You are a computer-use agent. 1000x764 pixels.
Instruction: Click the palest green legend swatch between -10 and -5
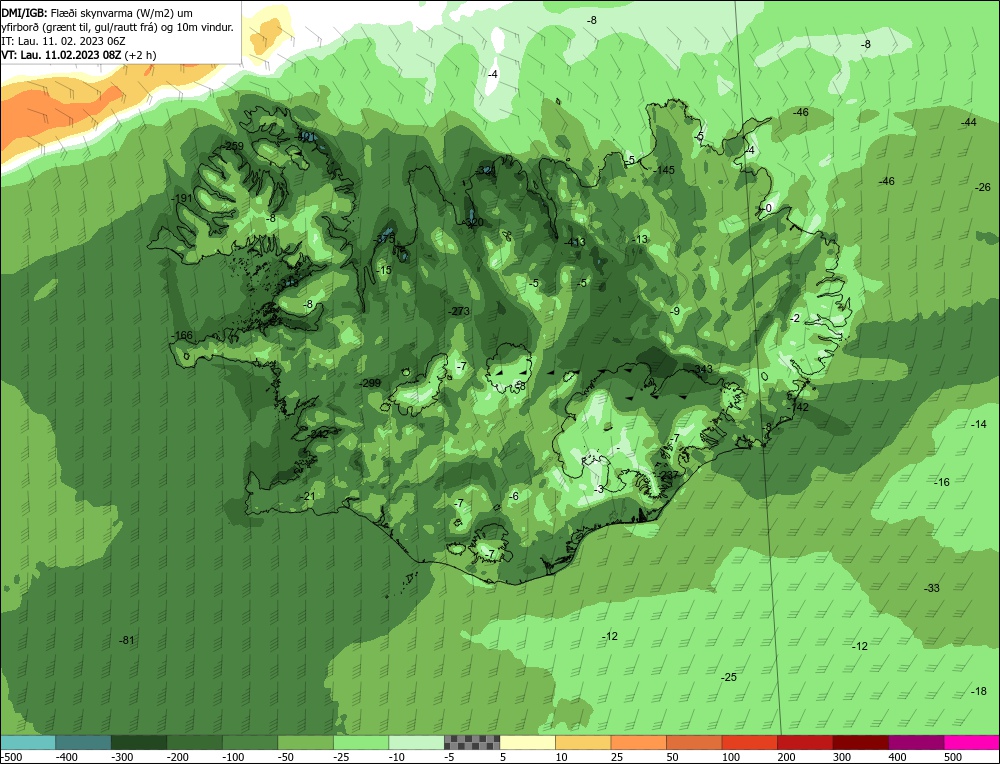point(416,742)
